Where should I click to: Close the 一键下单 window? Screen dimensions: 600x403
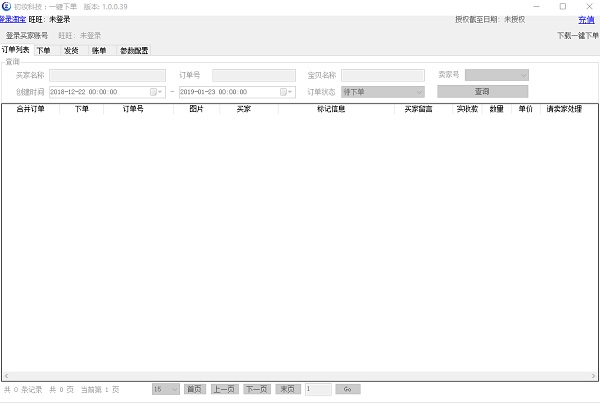coord(589,7)
